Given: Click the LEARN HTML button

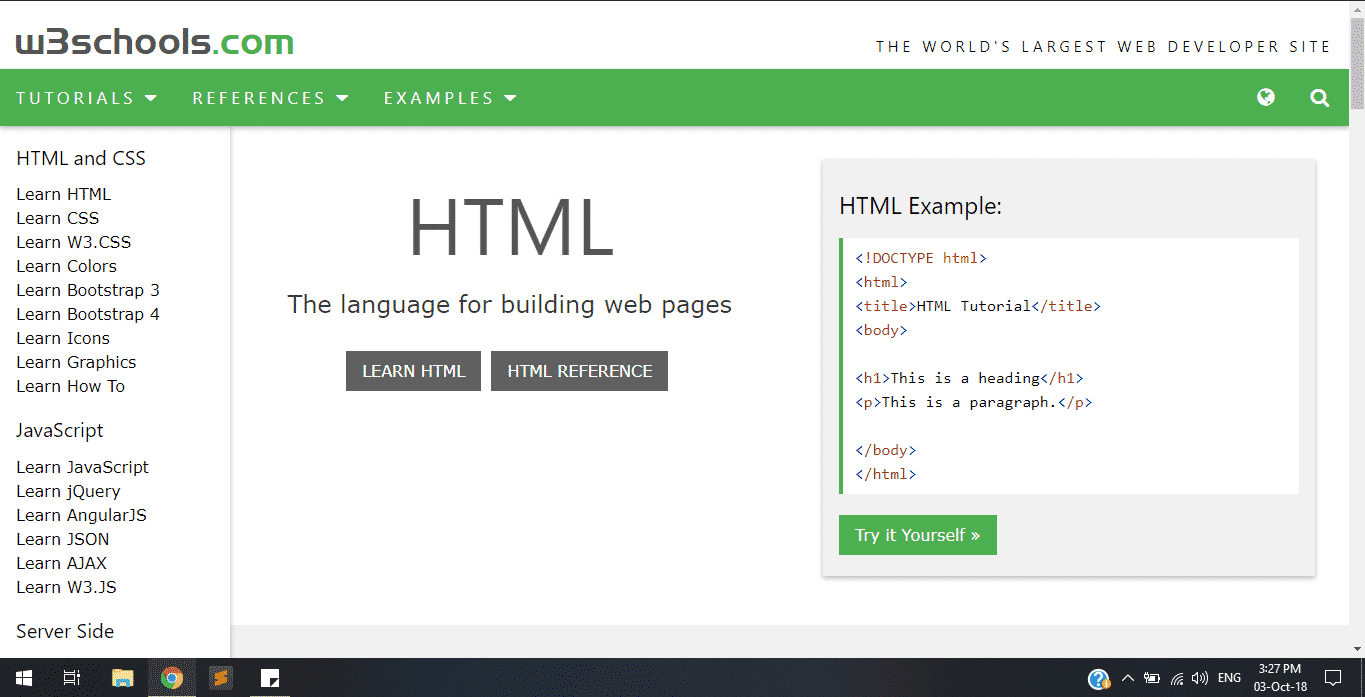Looking at the screenshot, I should click(x=413, y=370).
